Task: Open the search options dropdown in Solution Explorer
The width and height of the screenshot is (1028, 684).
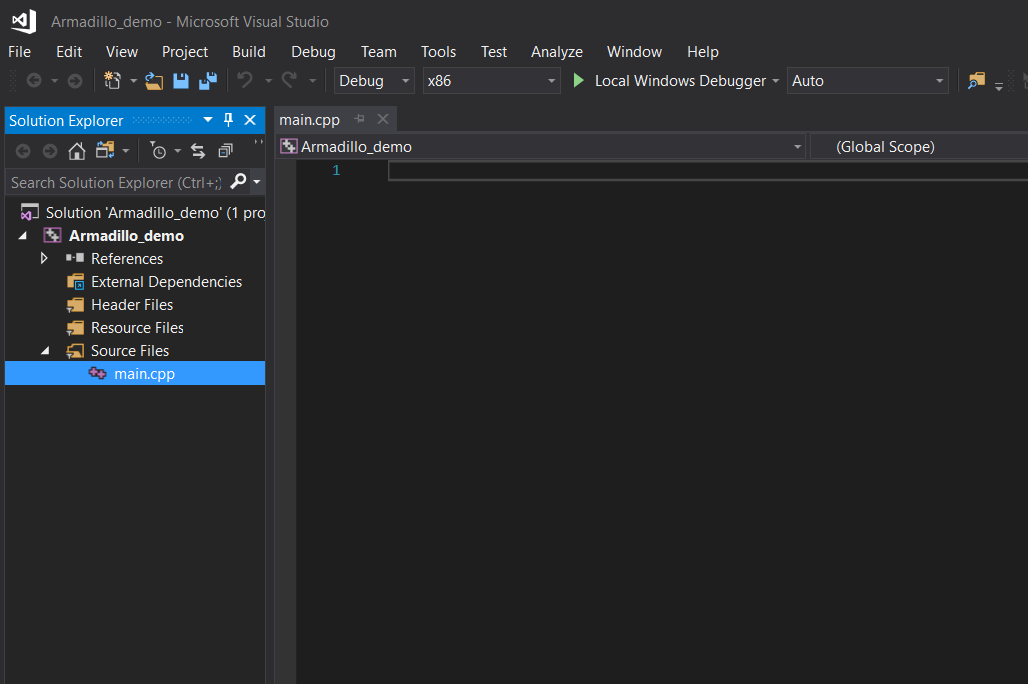Action: click(x=257, y=182)
